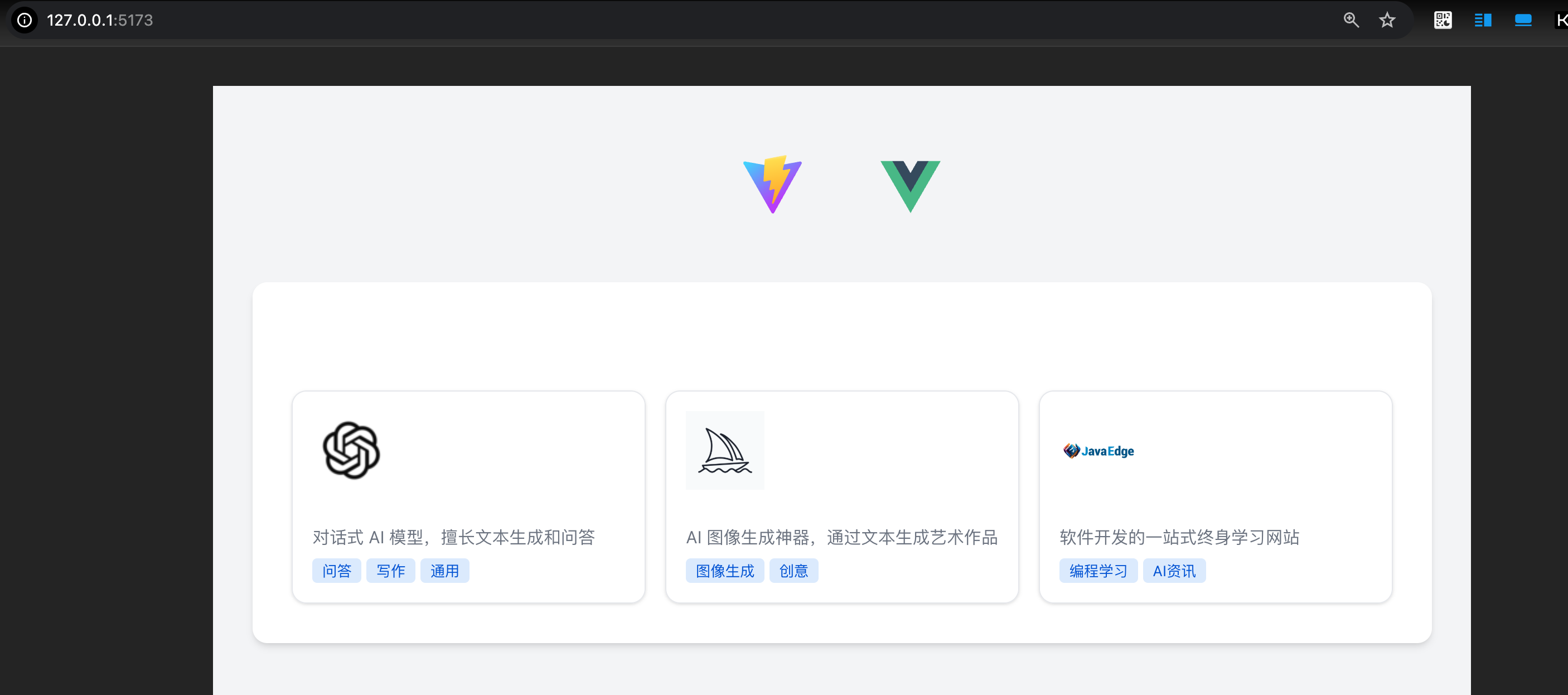This screenshot has height=695, width=1568.
Task: Toggle the 创意 tag filter
Action: [x=793, y=570]
